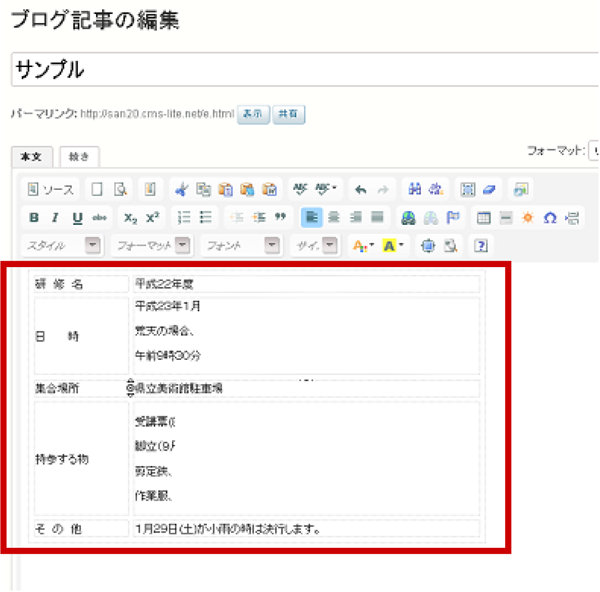Apply left text alignment
This screenshot has width=600, height=592.
coord(310,217)
